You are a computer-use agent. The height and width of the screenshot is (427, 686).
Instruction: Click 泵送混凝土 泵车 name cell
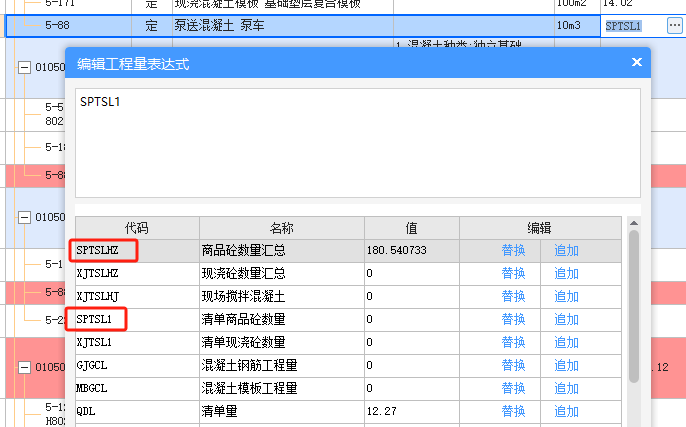pos(283,26)
